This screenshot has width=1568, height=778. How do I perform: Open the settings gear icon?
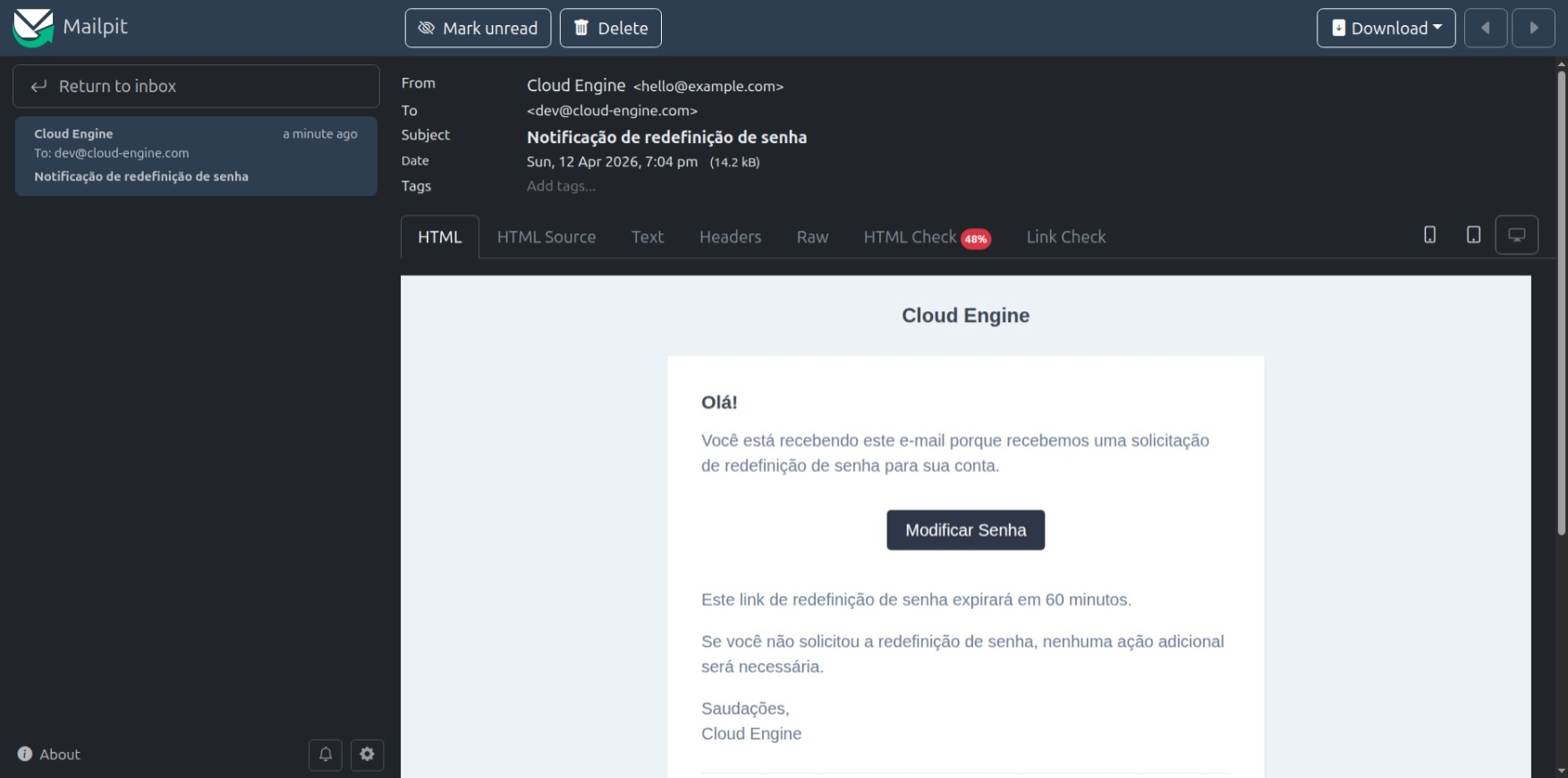367,755
